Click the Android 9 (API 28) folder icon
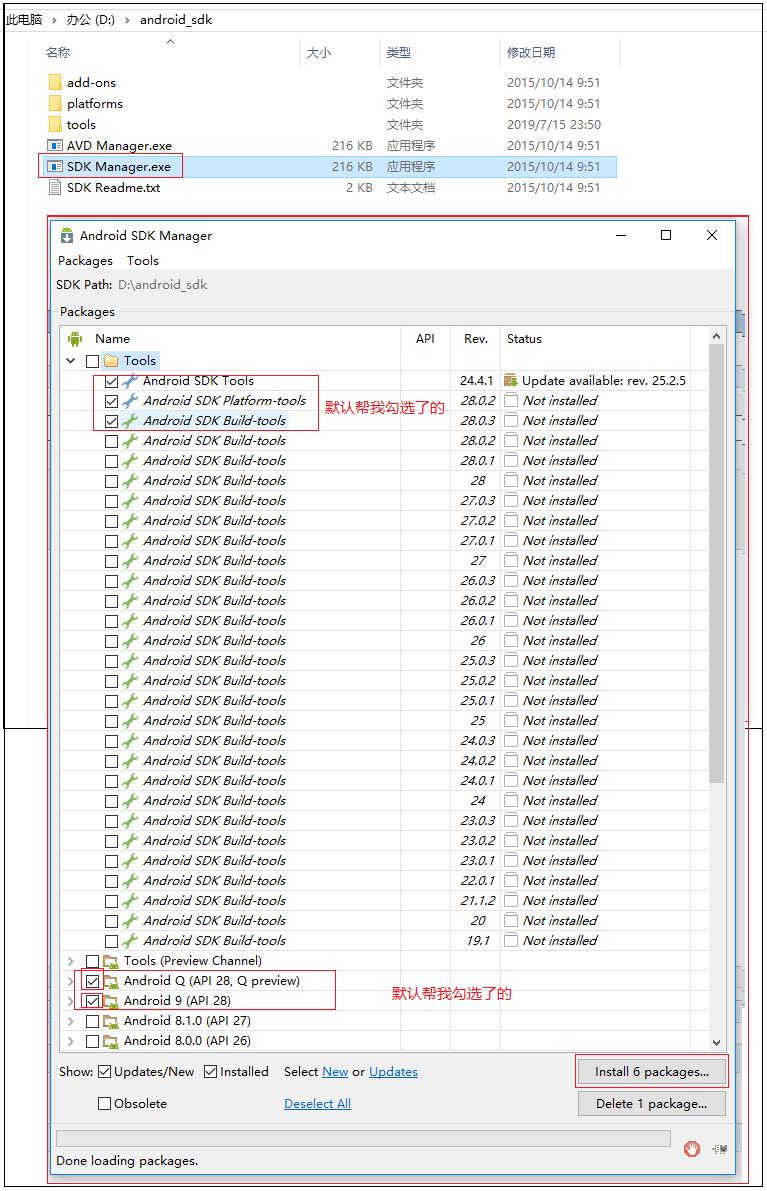Viewport: 767px width, 1191px height. pyautogui.click(x=111, y=1001)
